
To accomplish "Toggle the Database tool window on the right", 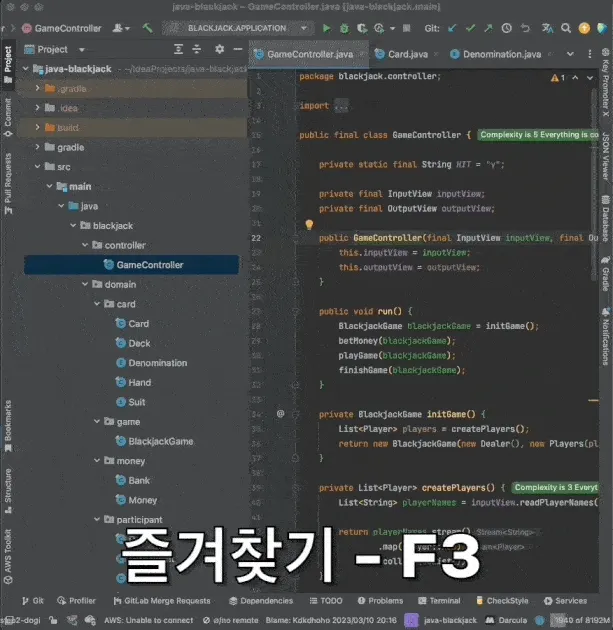I will coord(605,219).
